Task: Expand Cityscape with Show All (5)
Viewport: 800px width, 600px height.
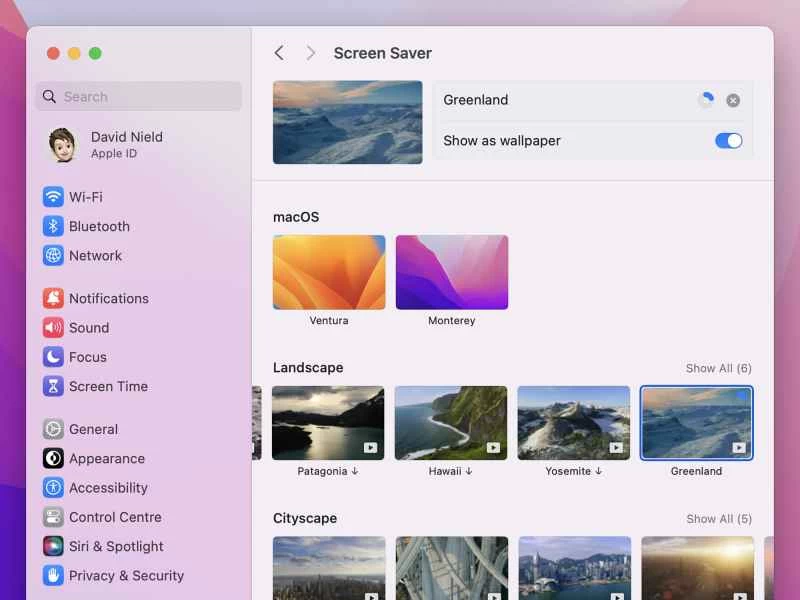Action: pos(718,519)
